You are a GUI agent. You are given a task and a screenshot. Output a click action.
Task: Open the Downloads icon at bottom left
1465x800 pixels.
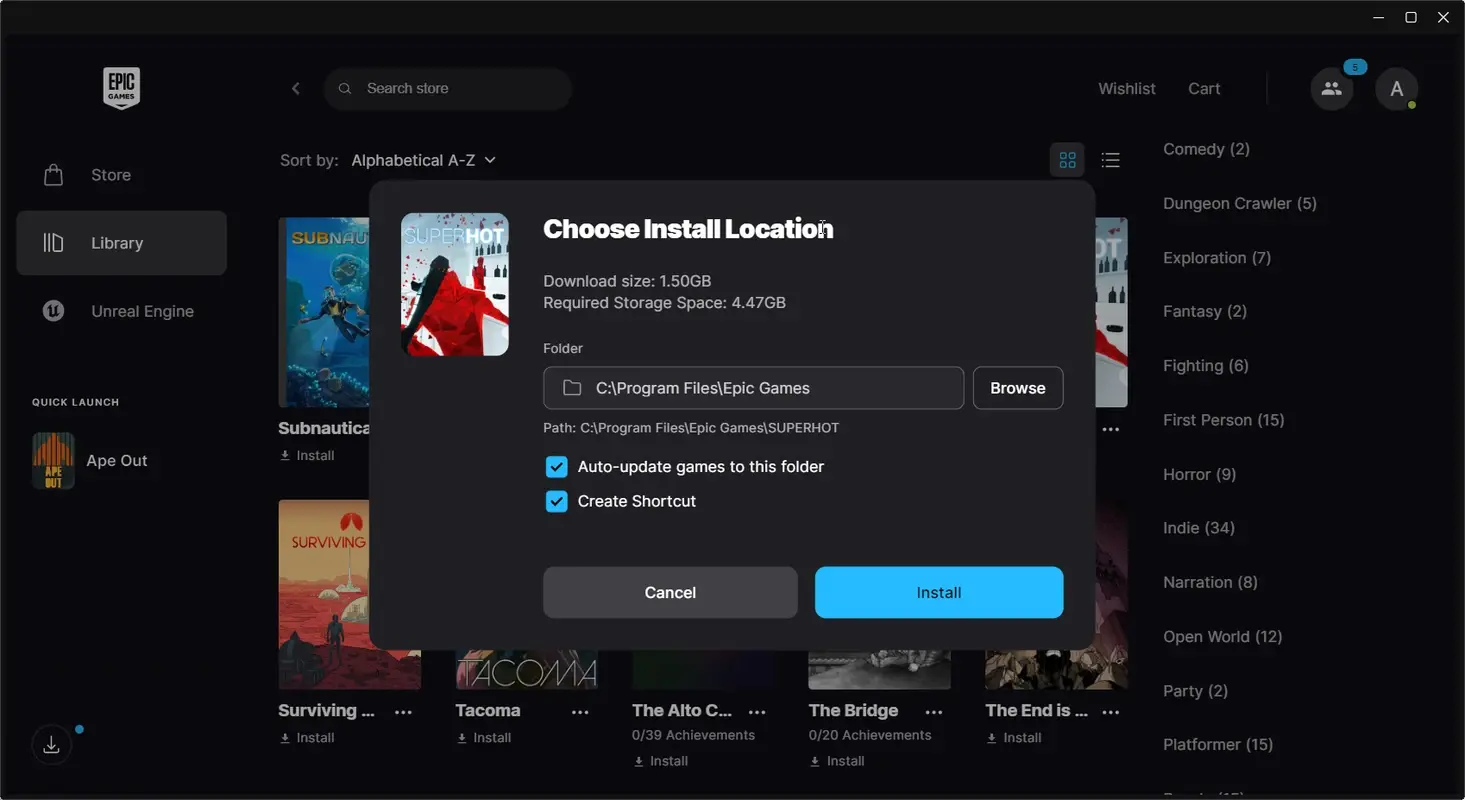50,744
